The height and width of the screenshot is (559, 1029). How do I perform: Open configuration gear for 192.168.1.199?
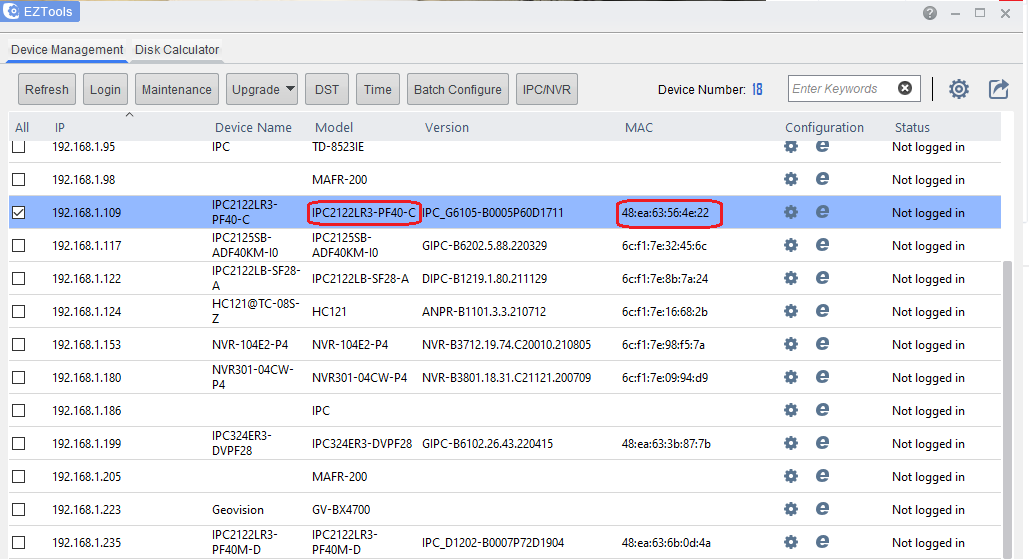791,443
